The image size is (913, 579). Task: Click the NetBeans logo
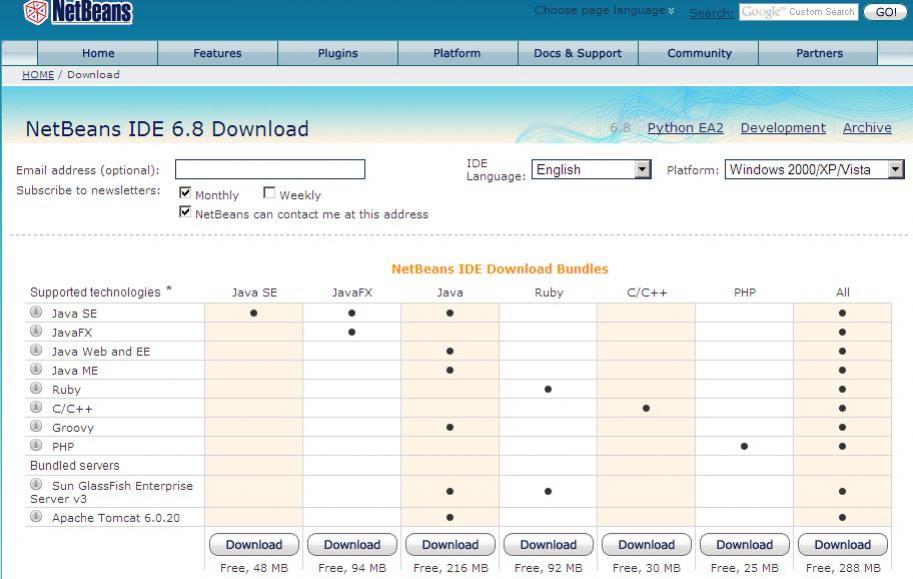click(78, 12)
